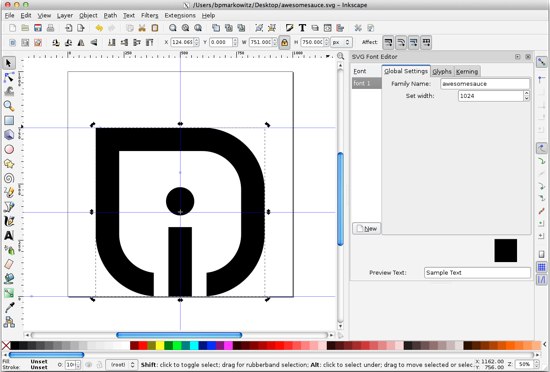Toggle snap to grids button
Viewport: 550px width, 372px height.
coord(542,267)
